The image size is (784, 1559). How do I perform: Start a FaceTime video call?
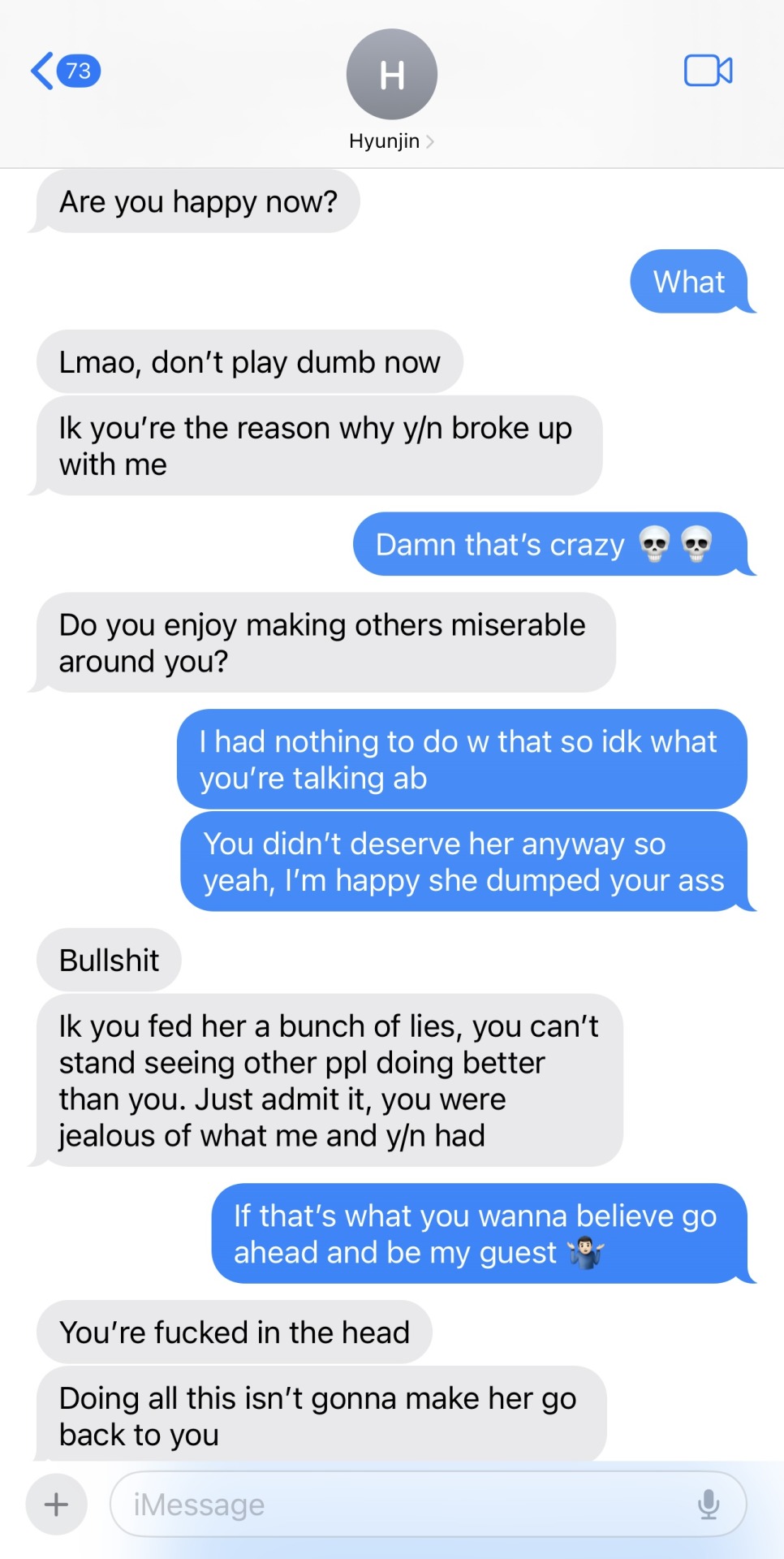click(x=708, y=71)
